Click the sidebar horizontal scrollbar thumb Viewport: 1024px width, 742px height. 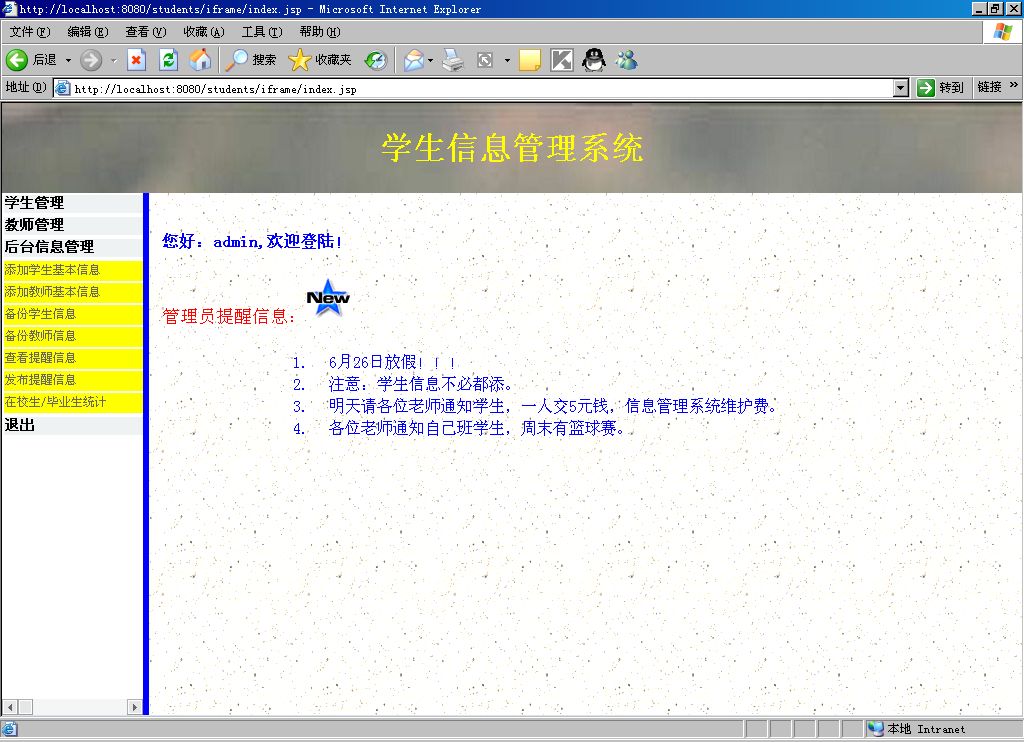pos(25,707)
